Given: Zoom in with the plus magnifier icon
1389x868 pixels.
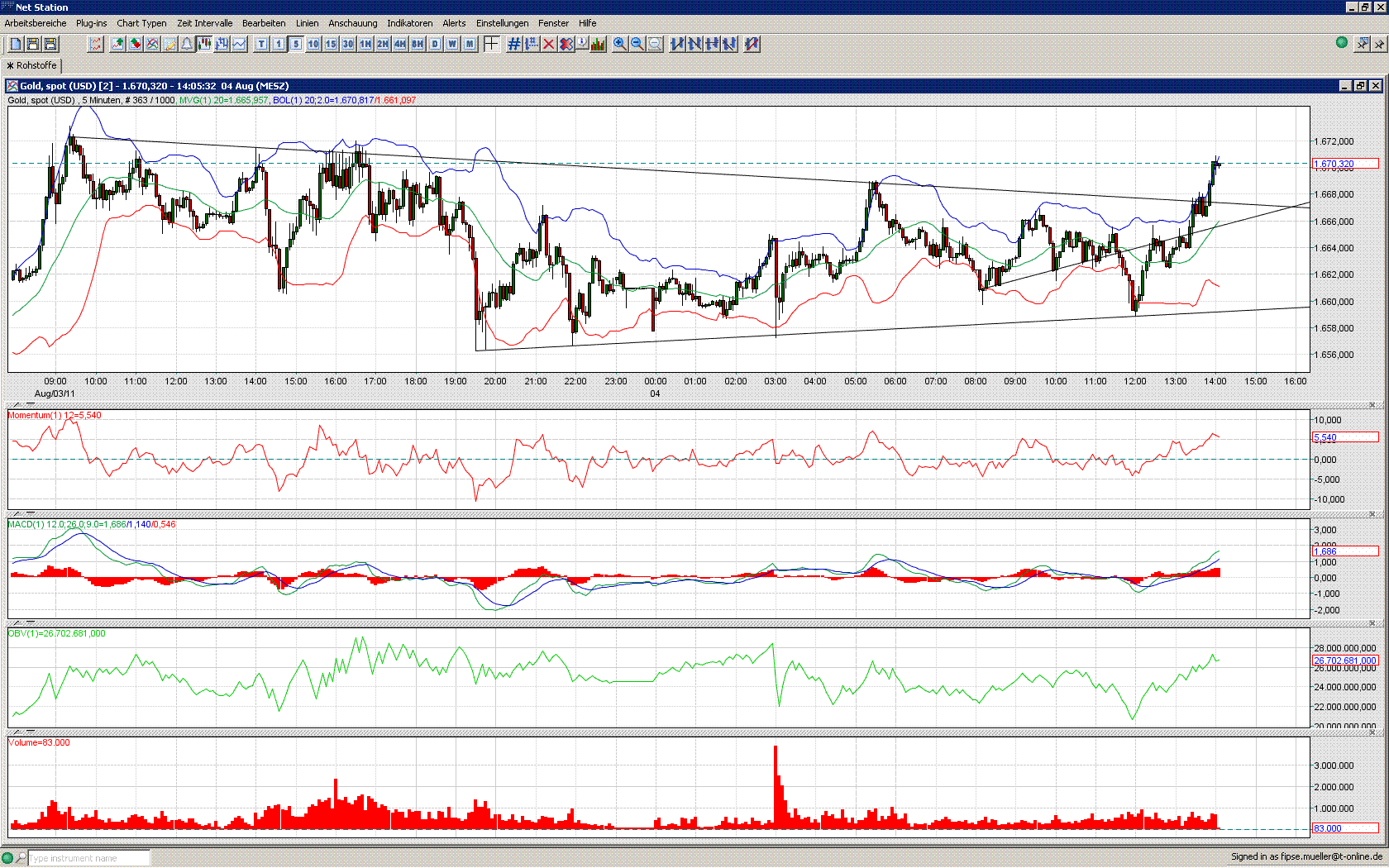Looking at the screenshot, I should [620, 44].
